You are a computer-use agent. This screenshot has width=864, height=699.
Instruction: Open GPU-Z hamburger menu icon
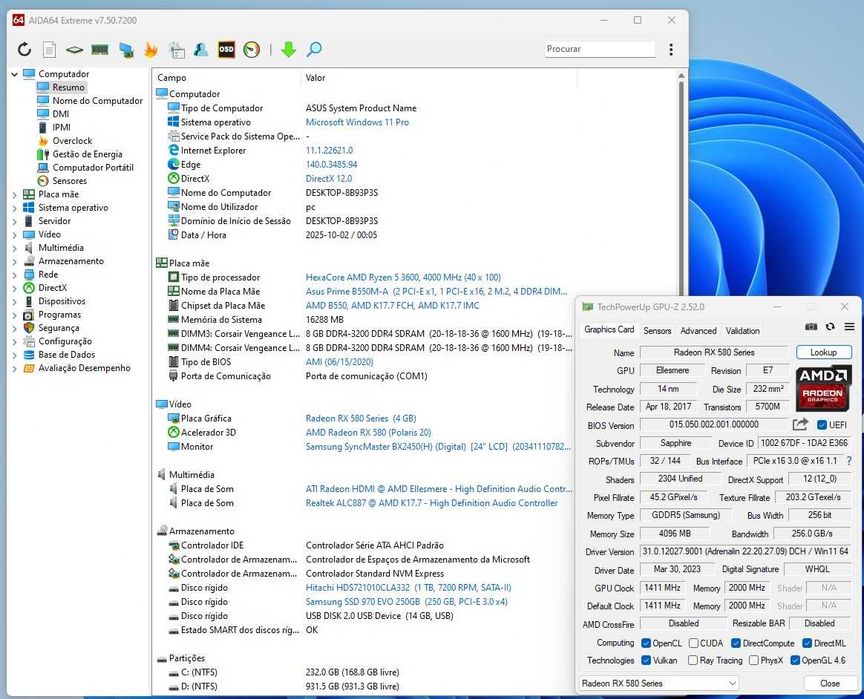[x=849, y=327]
